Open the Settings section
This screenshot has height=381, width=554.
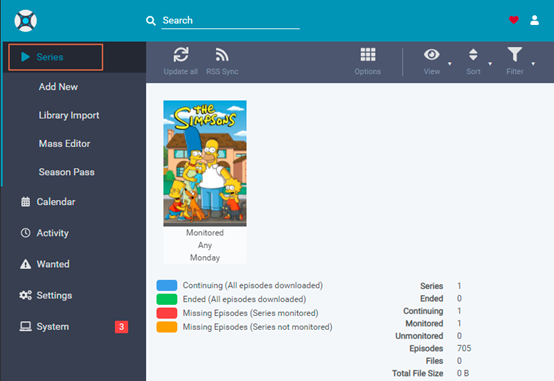coord(54,295)
